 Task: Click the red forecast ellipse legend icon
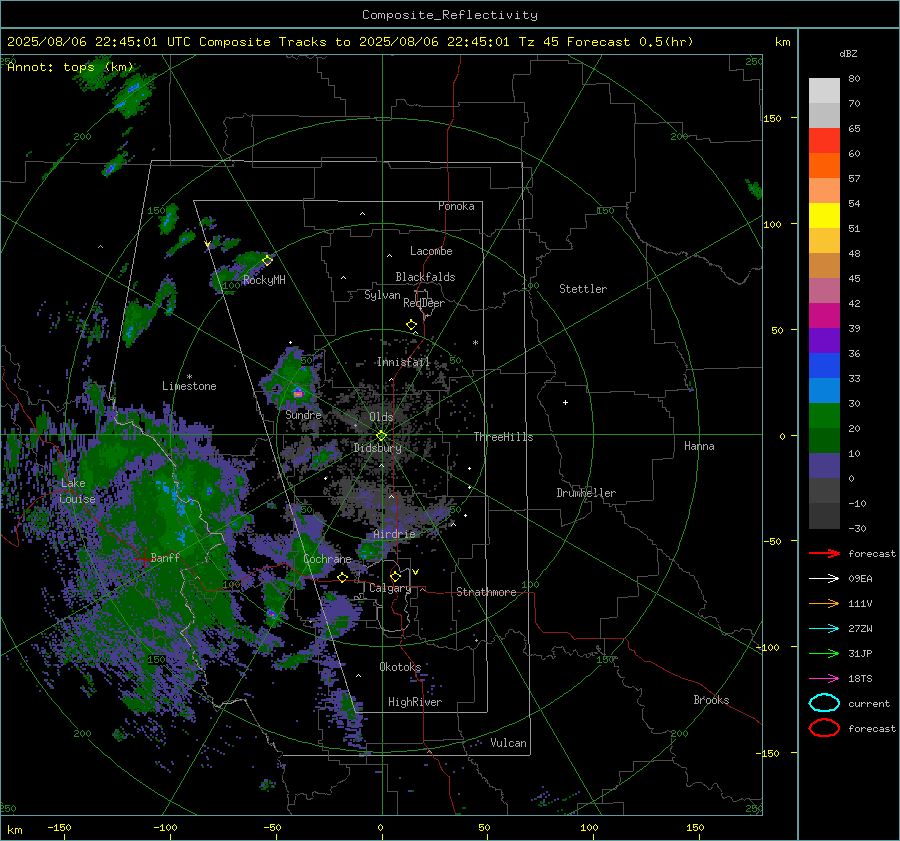coord(824,728)
